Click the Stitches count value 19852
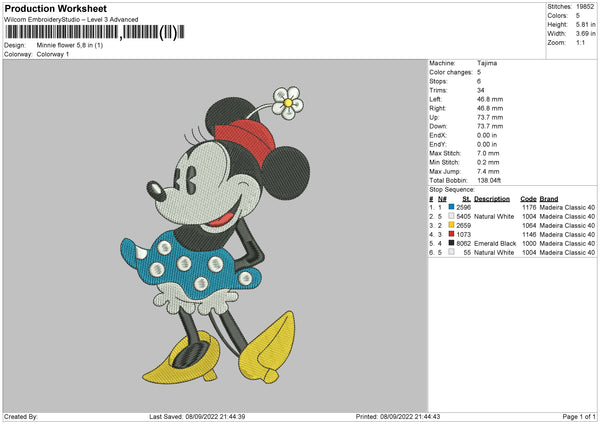This screenshot has height=424, width=600. coord(586,7)
